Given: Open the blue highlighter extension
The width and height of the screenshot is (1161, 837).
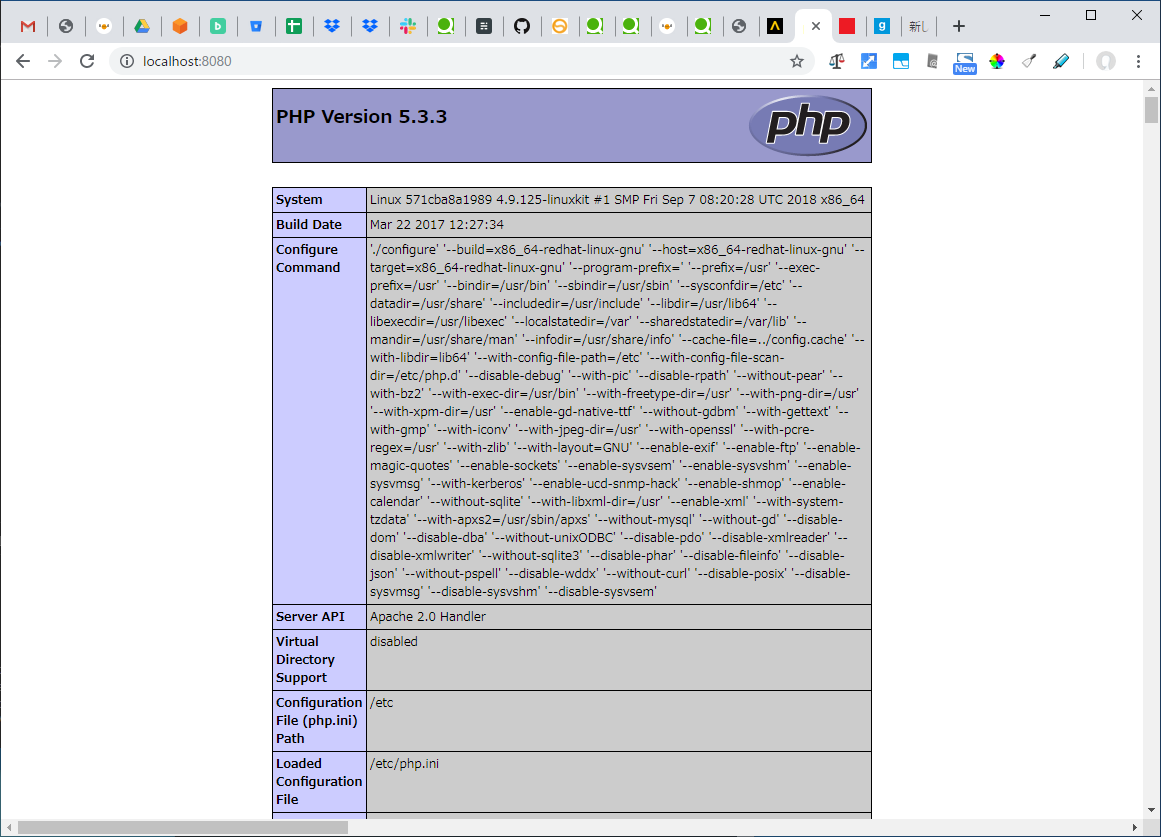Looking at the screenshot, I should tap(1061, 61).
